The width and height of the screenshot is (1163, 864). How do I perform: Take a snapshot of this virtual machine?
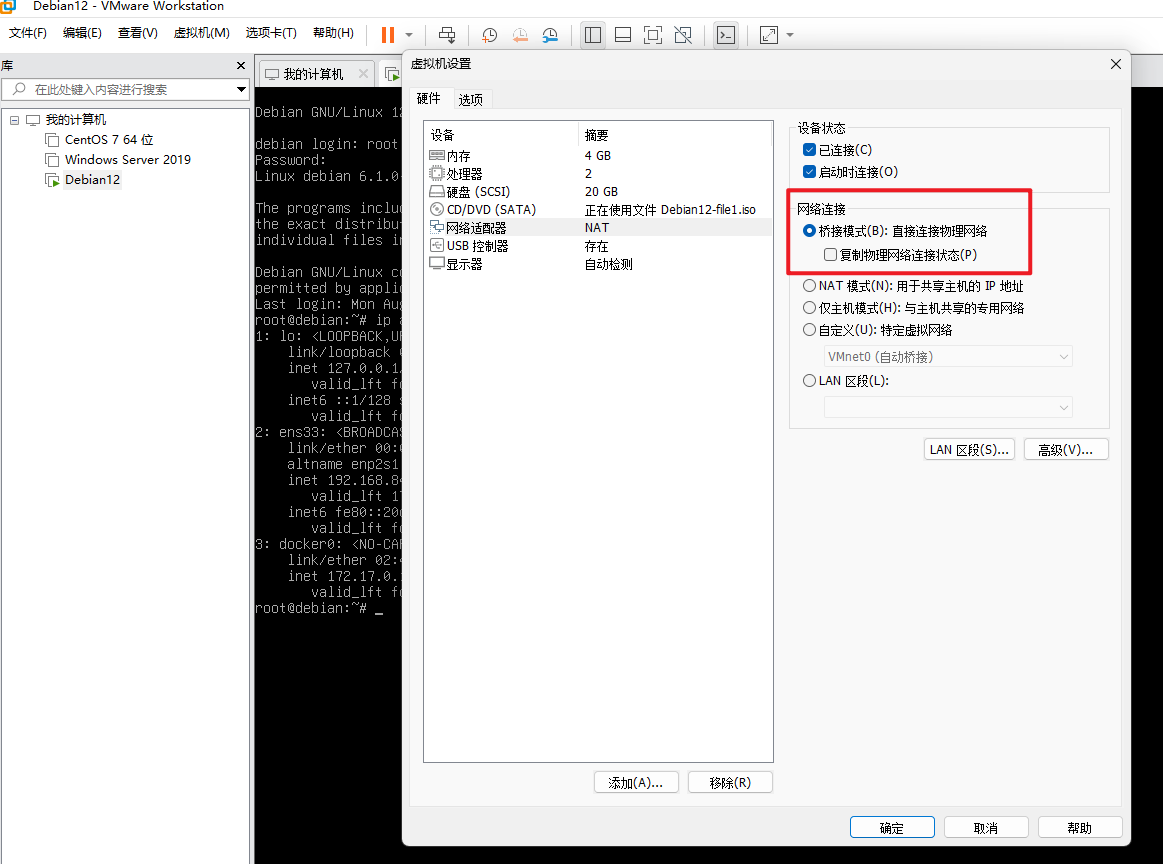click(490, 35)
